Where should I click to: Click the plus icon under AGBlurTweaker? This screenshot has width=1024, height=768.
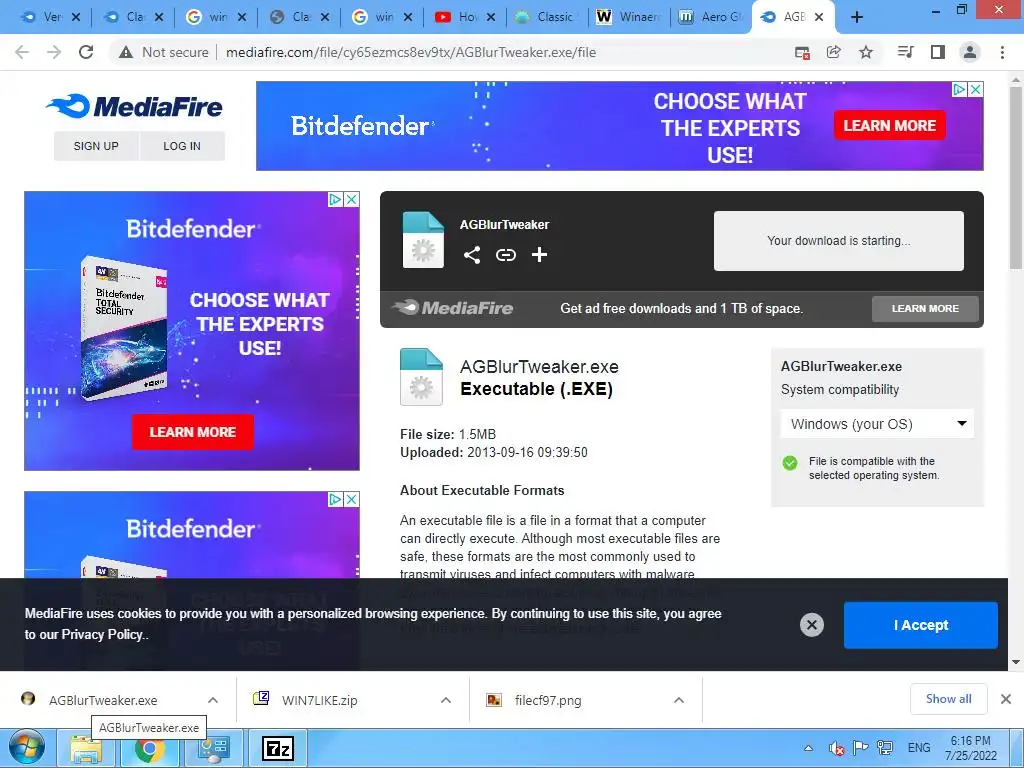click(539, 255)
